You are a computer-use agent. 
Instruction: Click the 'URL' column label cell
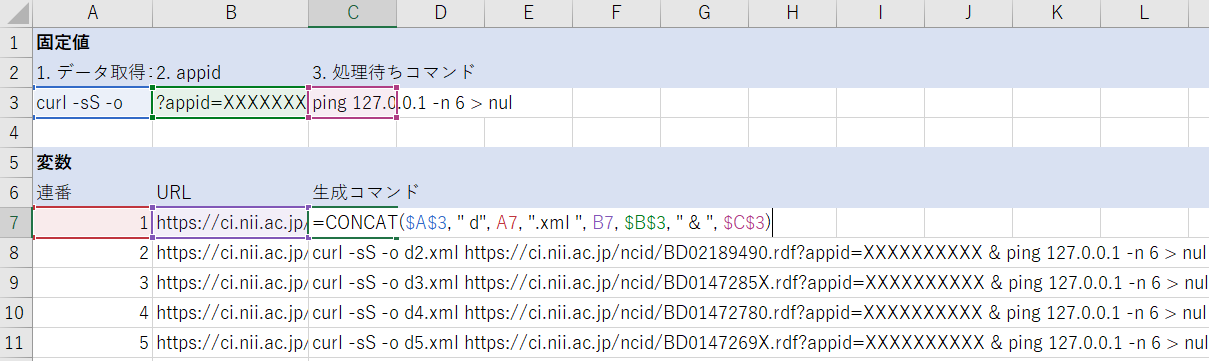click(231, 193)
